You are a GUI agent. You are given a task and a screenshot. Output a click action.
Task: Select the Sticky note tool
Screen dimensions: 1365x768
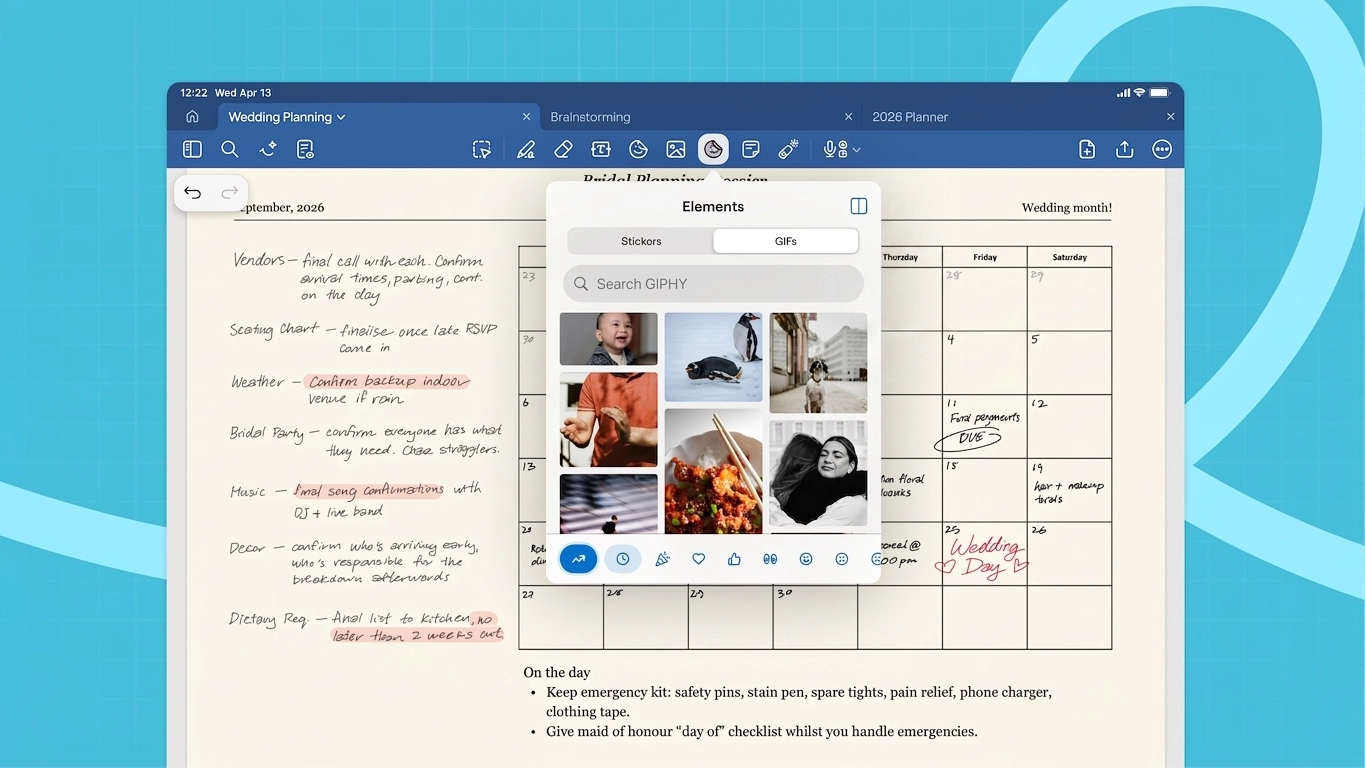[751, 149]
